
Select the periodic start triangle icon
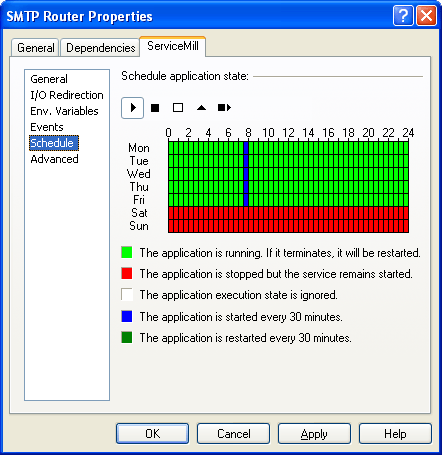201,108
